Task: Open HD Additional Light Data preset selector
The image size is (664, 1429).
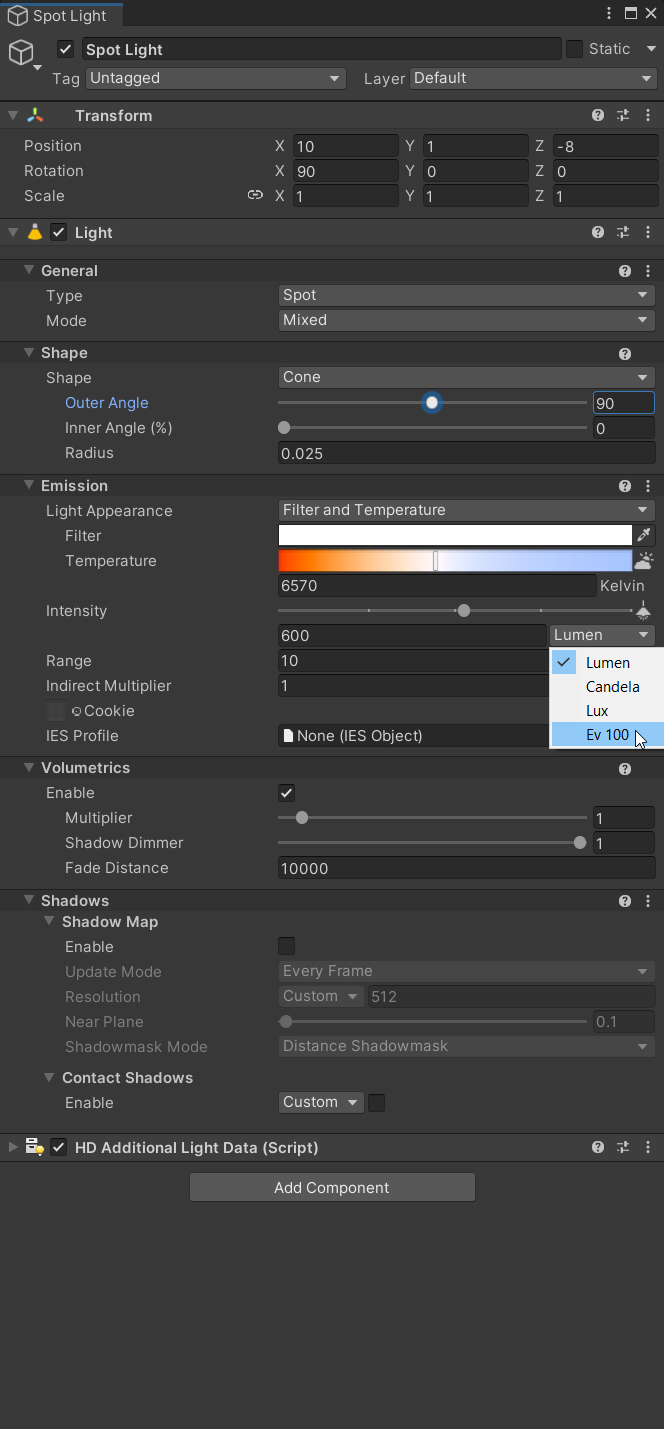Action: tap(623, 1147)
